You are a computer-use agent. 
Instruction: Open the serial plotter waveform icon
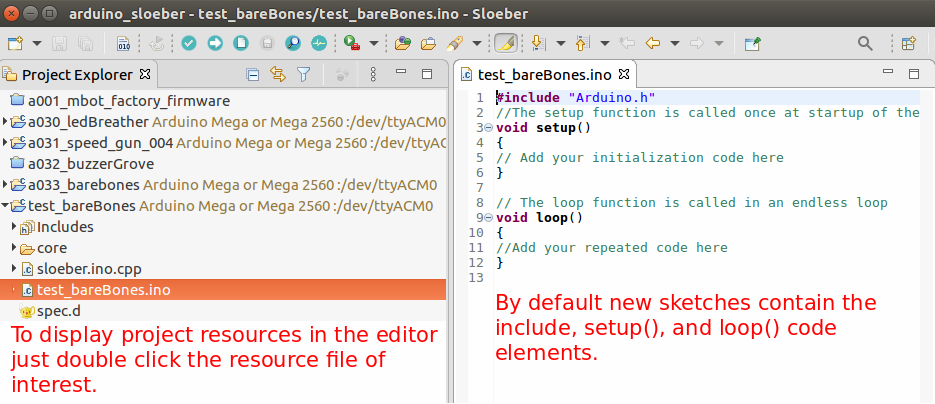click(x=319, y=44)
